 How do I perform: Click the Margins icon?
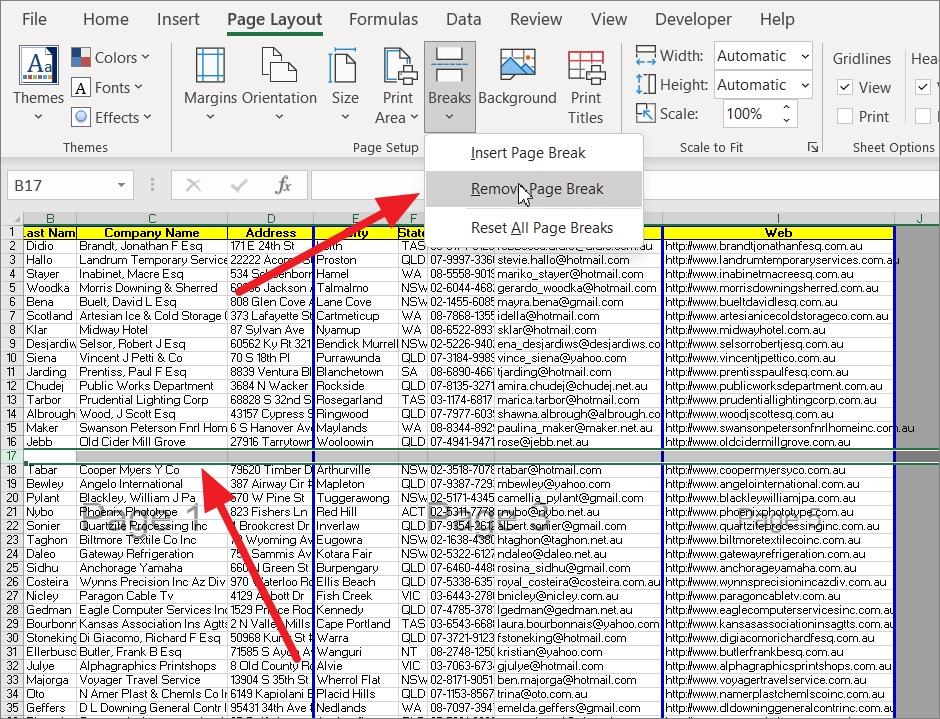pos(210,68)
